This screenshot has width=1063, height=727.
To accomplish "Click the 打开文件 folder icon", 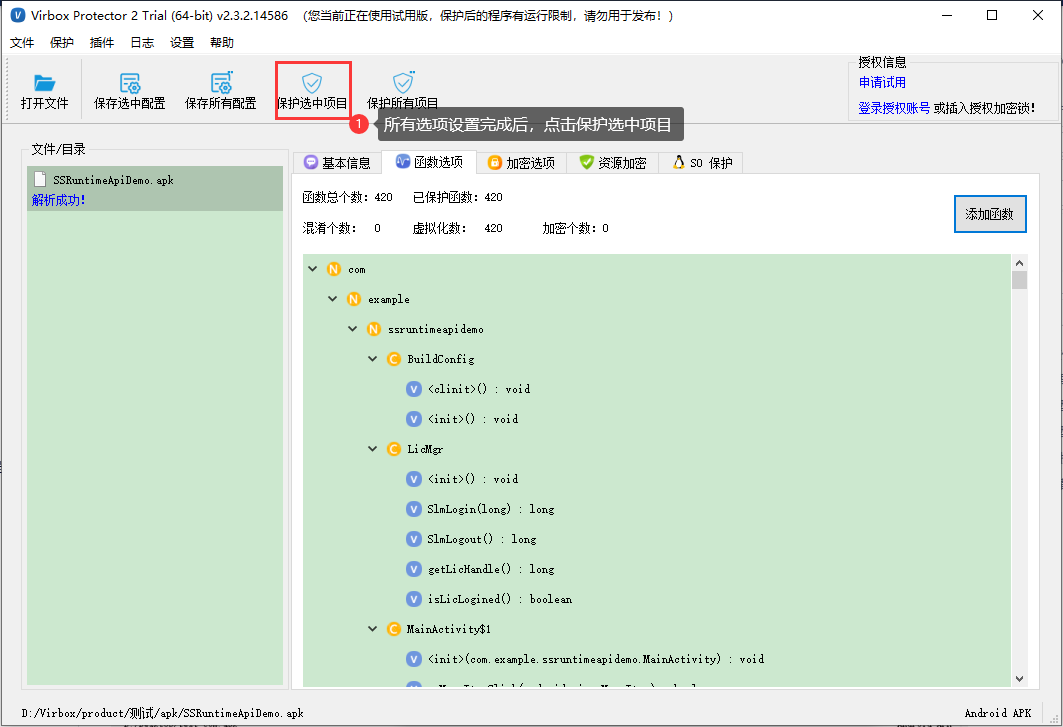I will tap(45, 83).
